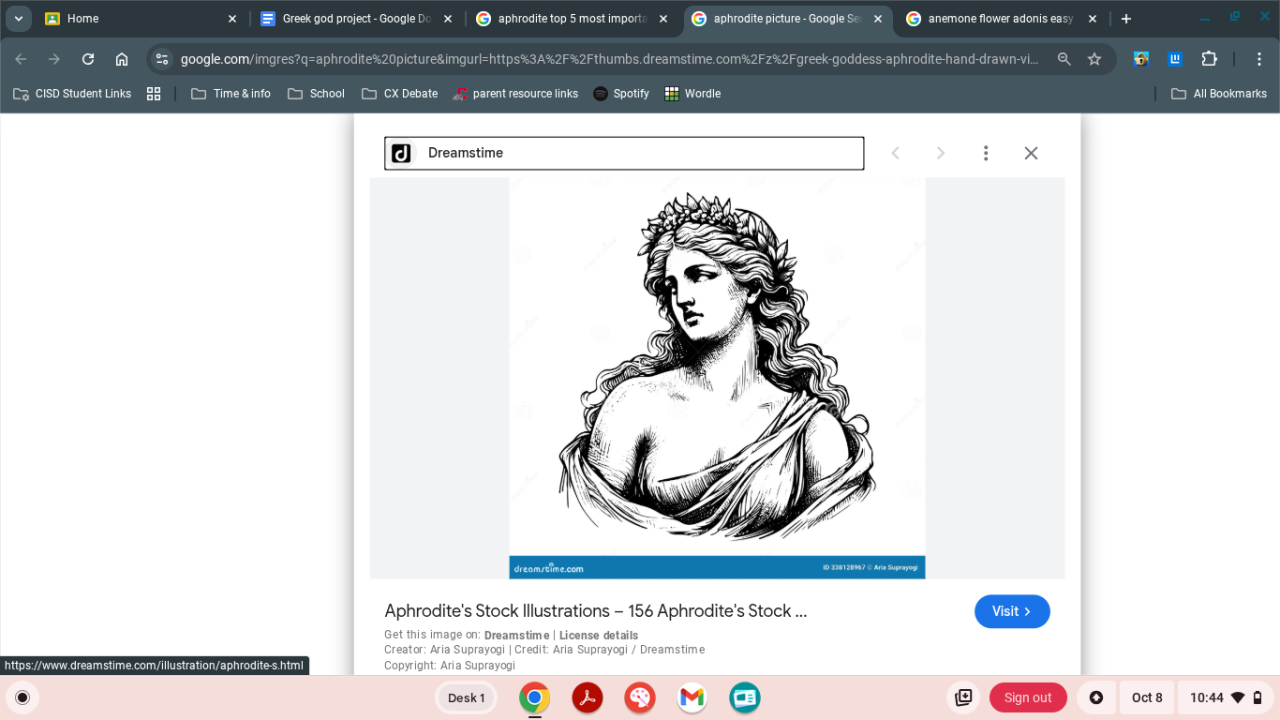Viewport: 1280px width, 720px height.
Task: Open the tab search dropdown arrow
Action: click(x=18, y=19)
